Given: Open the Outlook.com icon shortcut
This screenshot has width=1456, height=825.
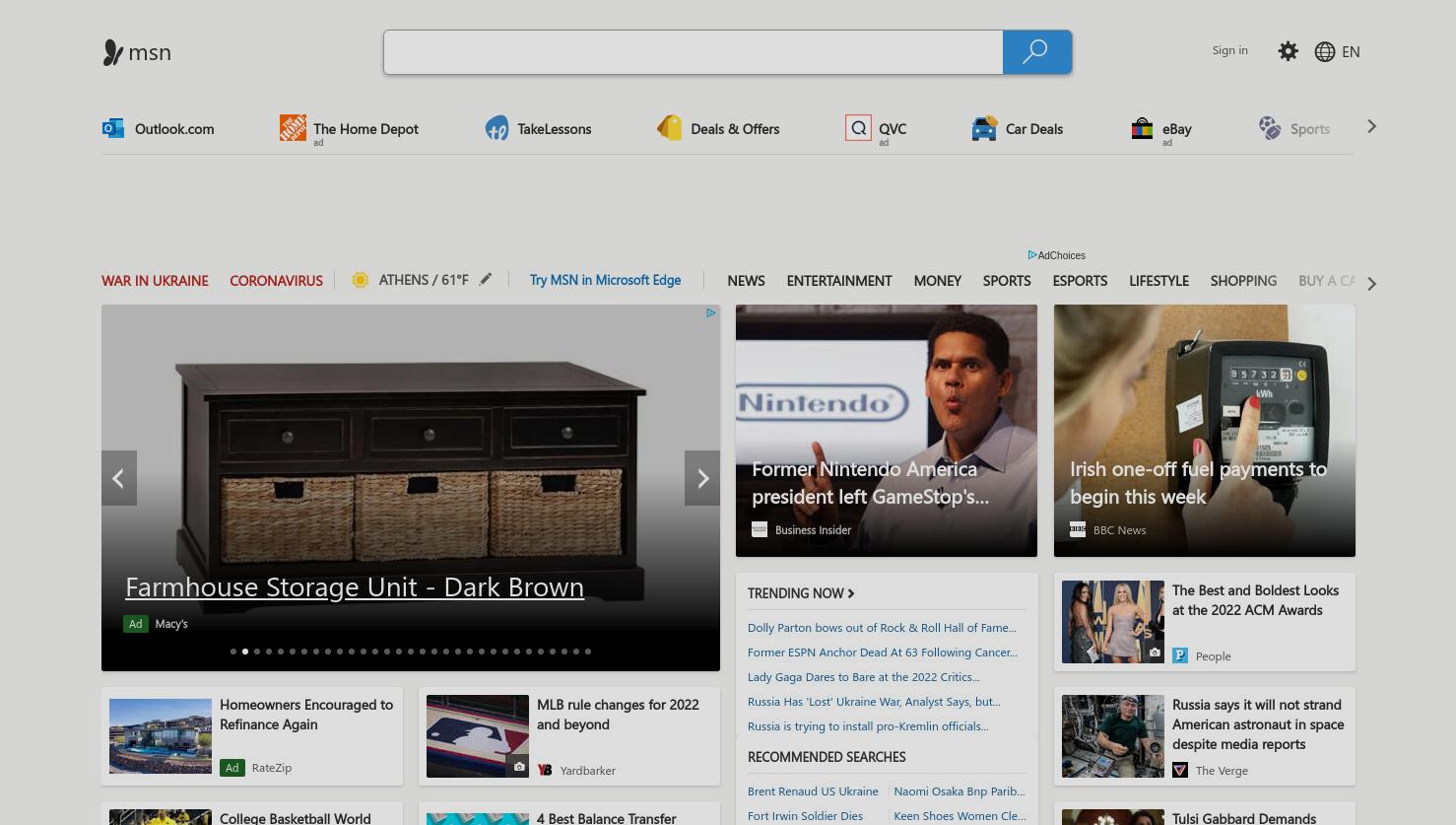Looking at the screenshot, I should coord(113,128).
